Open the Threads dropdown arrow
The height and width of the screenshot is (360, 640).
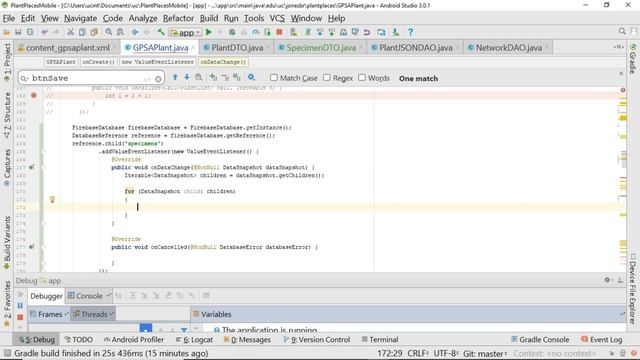point(111,314)
